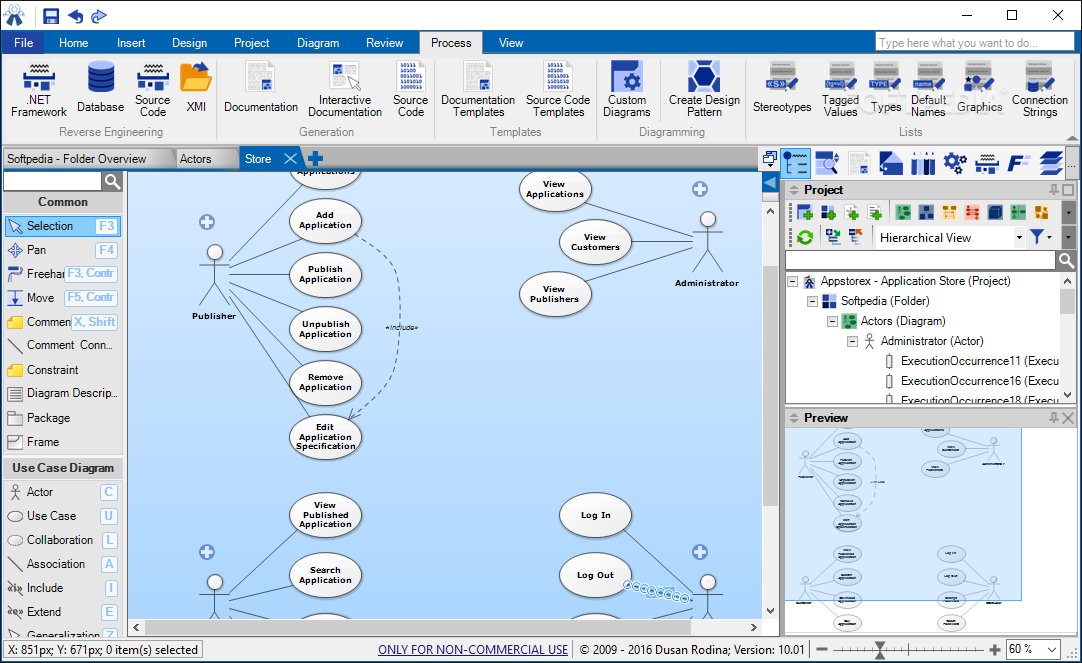1082x663 pixels.
Task: Open Custom Diagrams
Action: [627, 90]
